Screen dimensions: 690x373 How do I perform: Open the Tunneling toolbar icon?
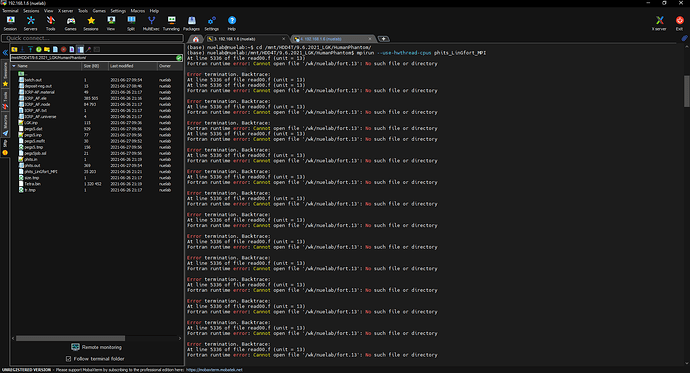171,23
